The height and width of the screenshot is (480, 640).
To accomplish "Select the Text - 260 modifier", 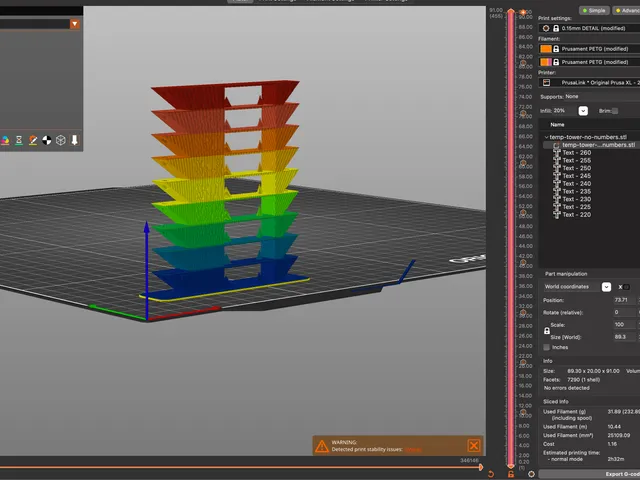I will point(576,153).
